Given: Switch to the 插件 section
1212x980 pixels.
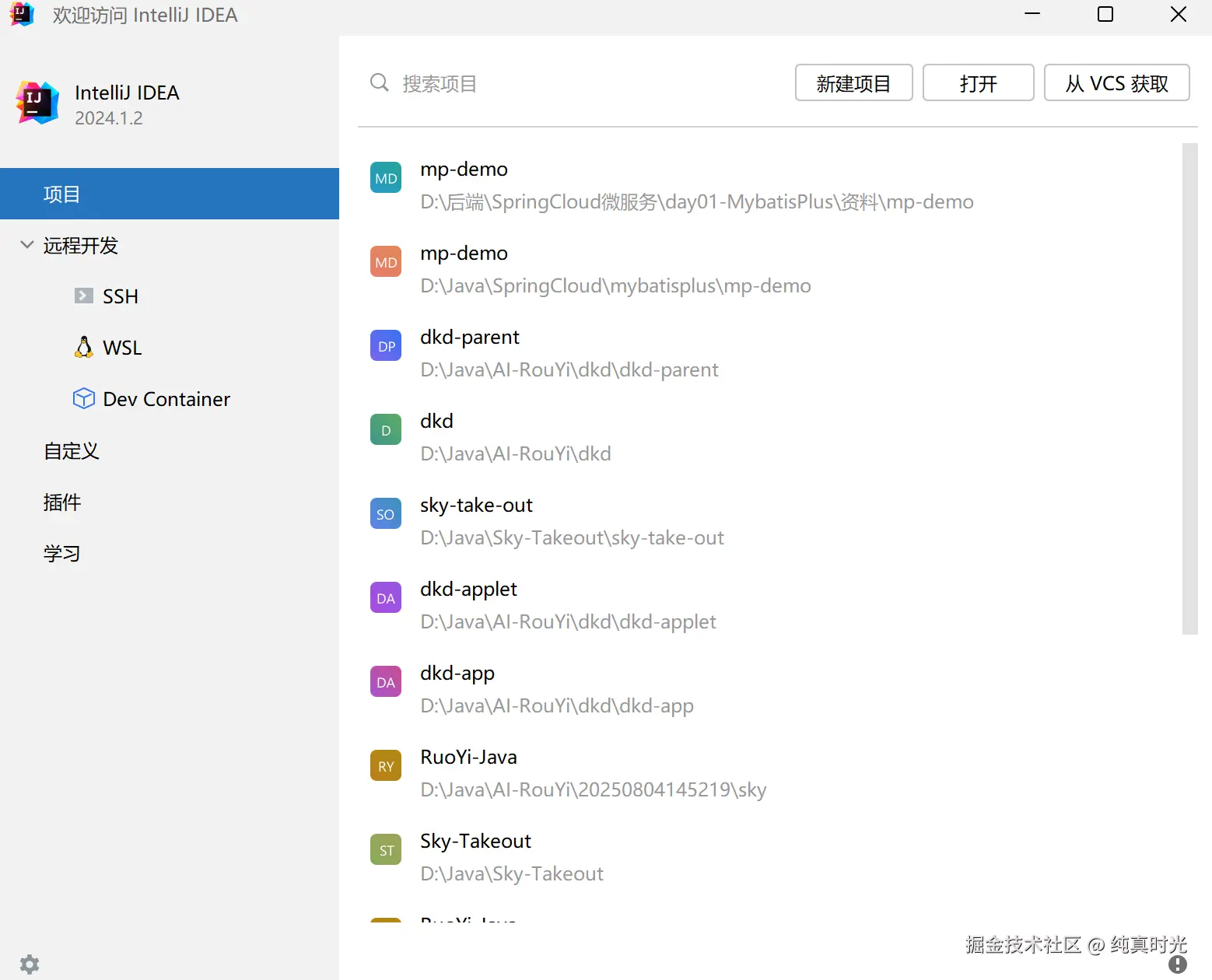Looking at the screenshot, I should 62,502.
